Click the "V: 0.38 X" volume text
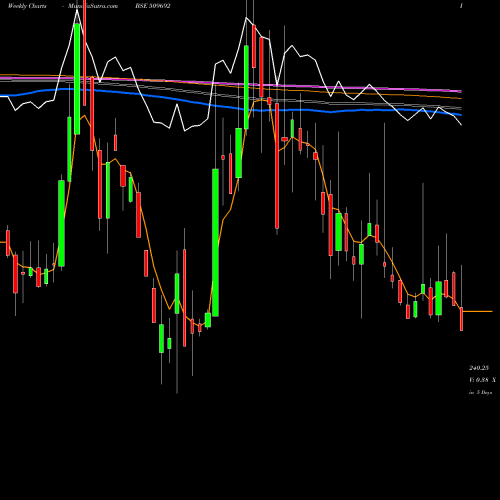This screenshot has width=500, height=500. [482, 380]
